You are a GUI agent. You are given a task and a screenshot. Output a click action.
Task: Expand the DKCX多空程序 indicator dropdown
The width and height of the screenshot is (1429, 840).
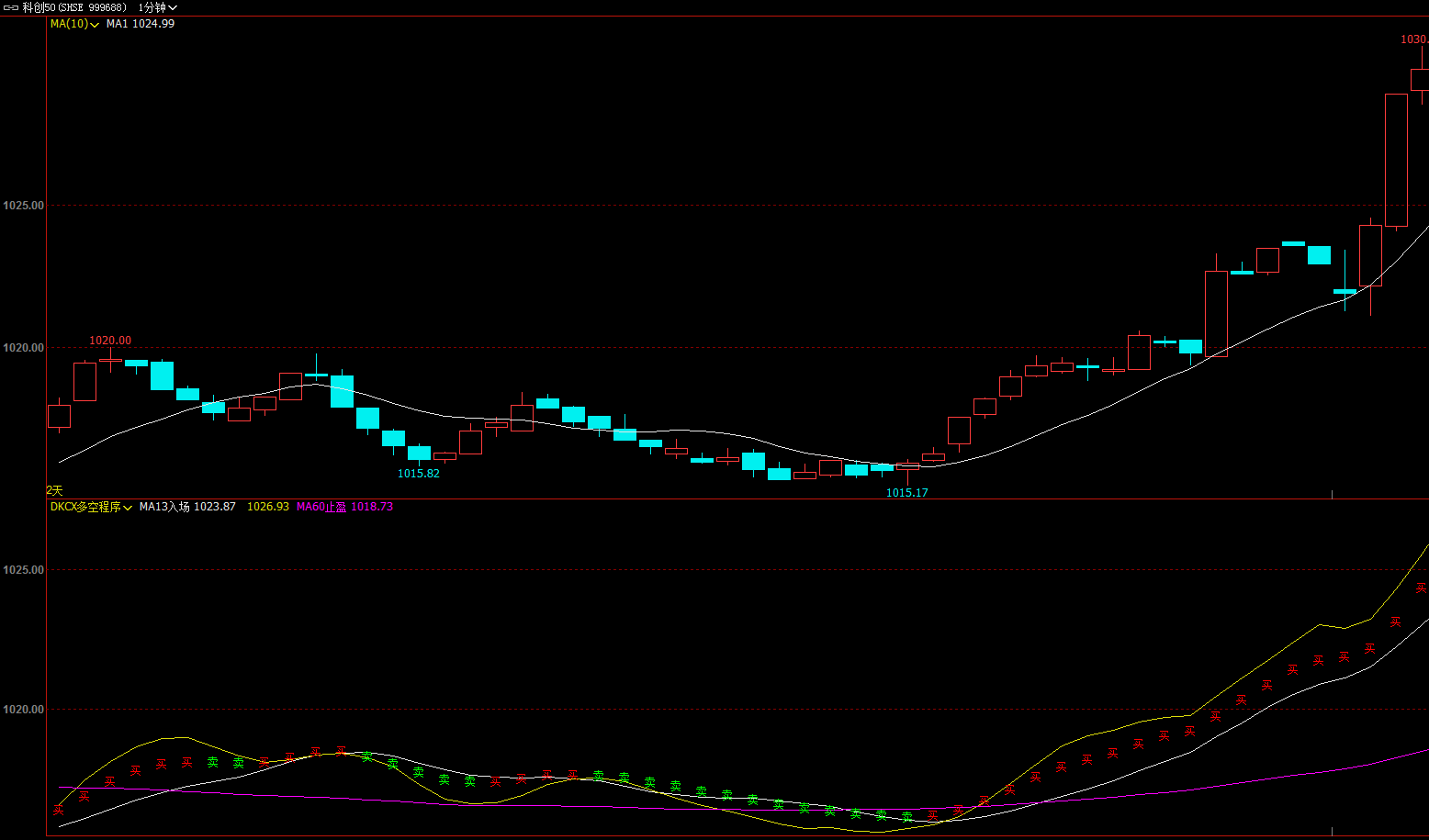[91, 507]
